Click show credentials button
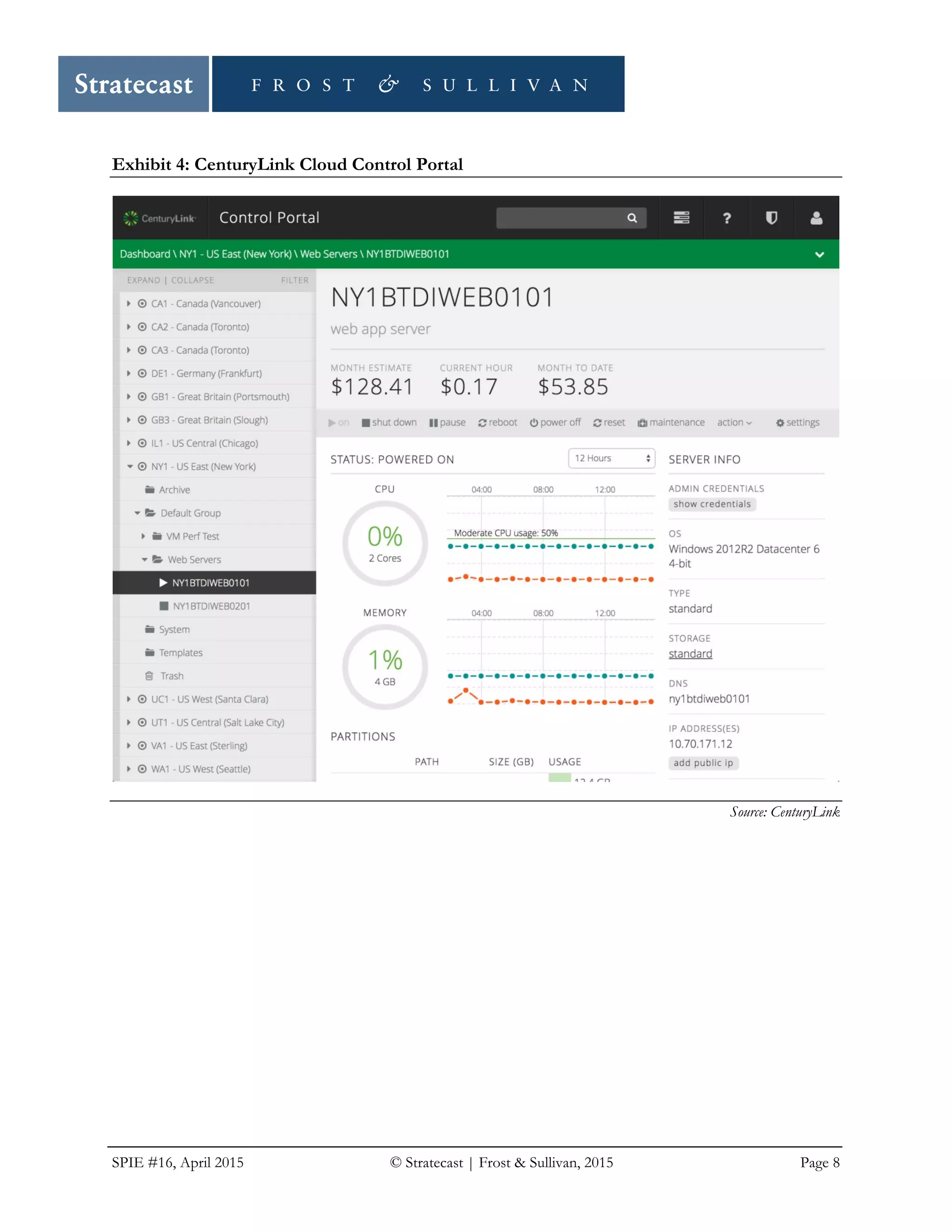Image resolution: width=952 pixels, height=1232 pixels. pos(712,504)
